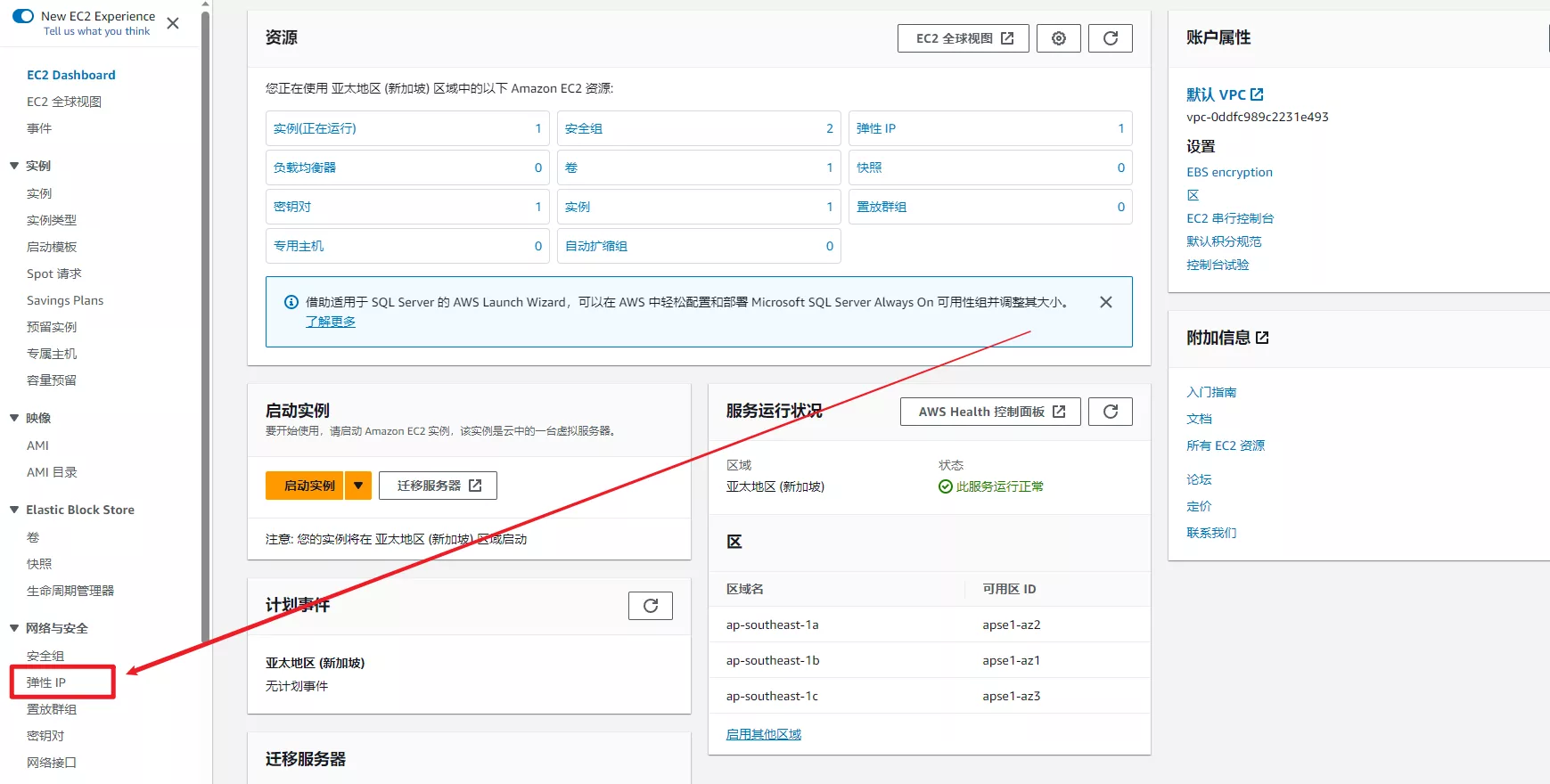Open 控制台试验 link

coord(1218,265)
